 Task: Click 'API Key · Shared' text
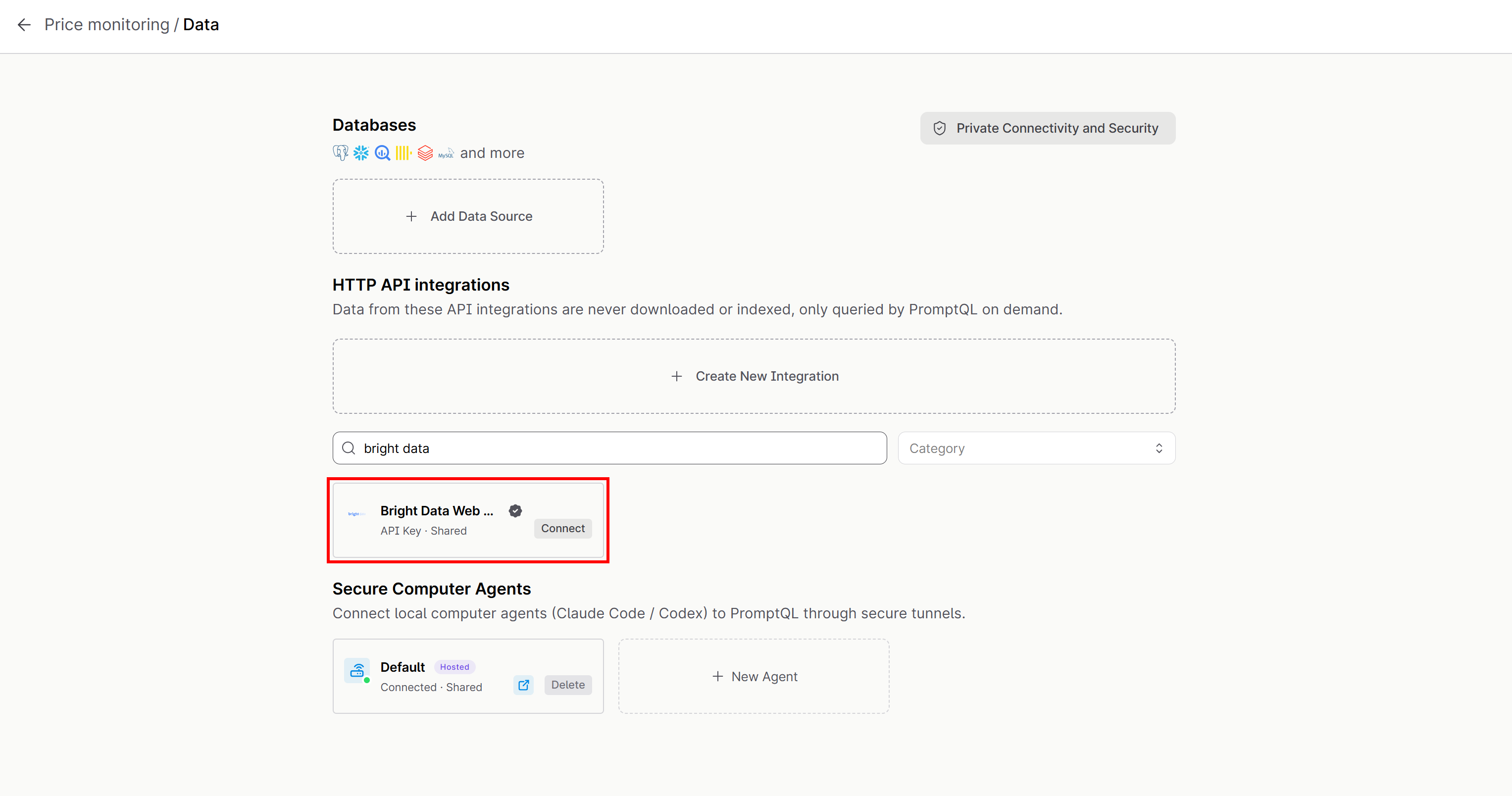[423, 531]
